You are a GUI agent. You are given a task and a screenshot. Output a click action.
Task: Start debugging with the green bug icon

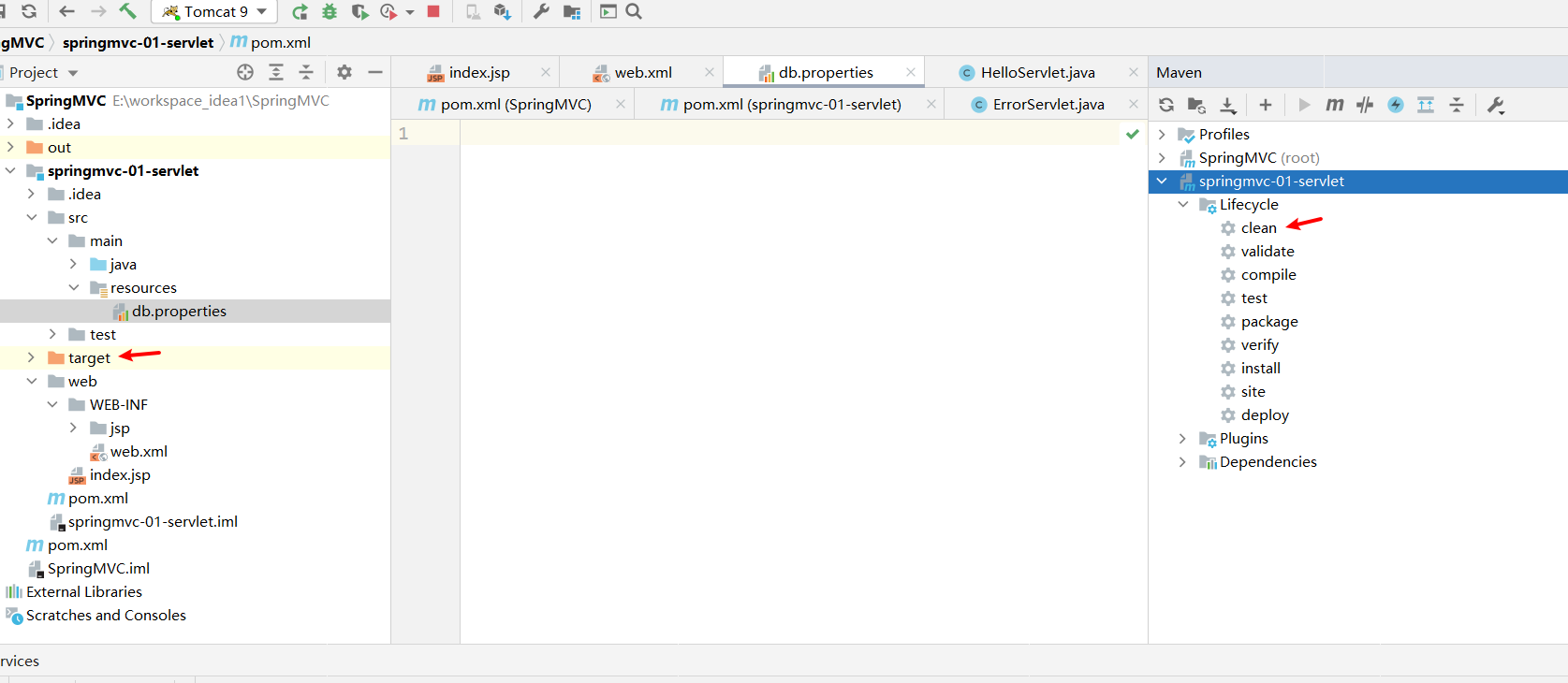pos(330,11)
